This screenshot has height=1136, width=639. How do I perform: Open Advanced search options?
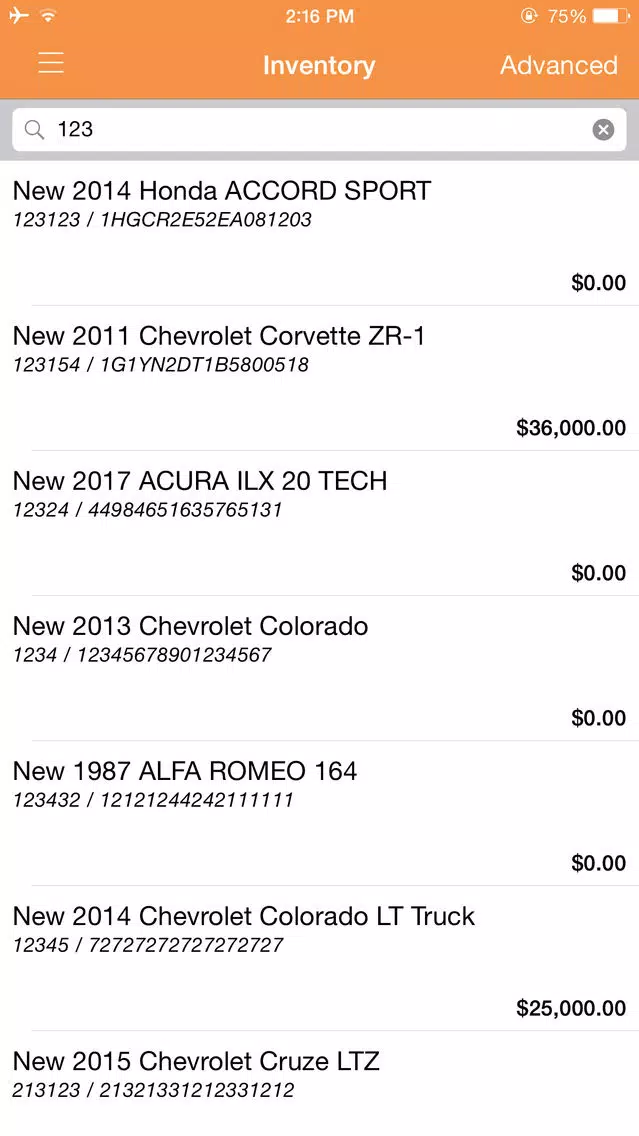559,65
